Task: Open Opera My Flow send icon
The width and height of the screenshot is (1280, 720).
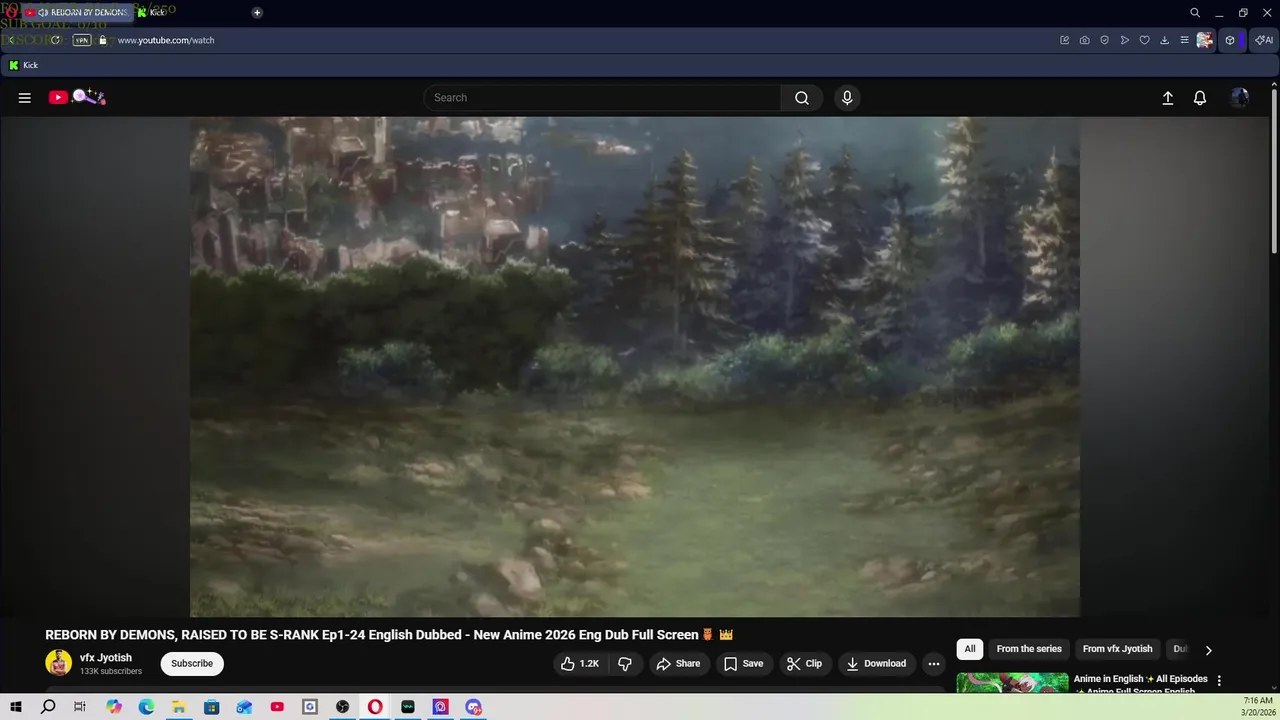Action: [x=1125, y=40]
